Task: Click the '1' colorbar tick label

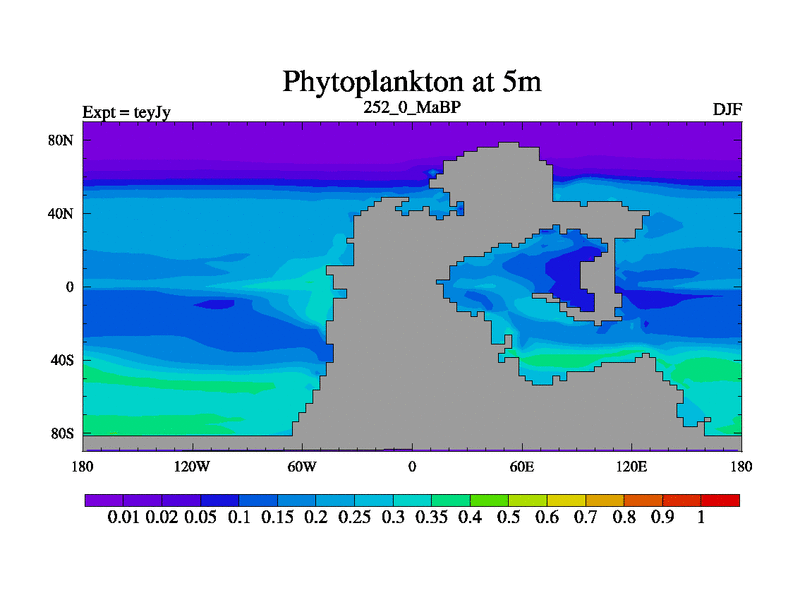Action: [702, 518]
